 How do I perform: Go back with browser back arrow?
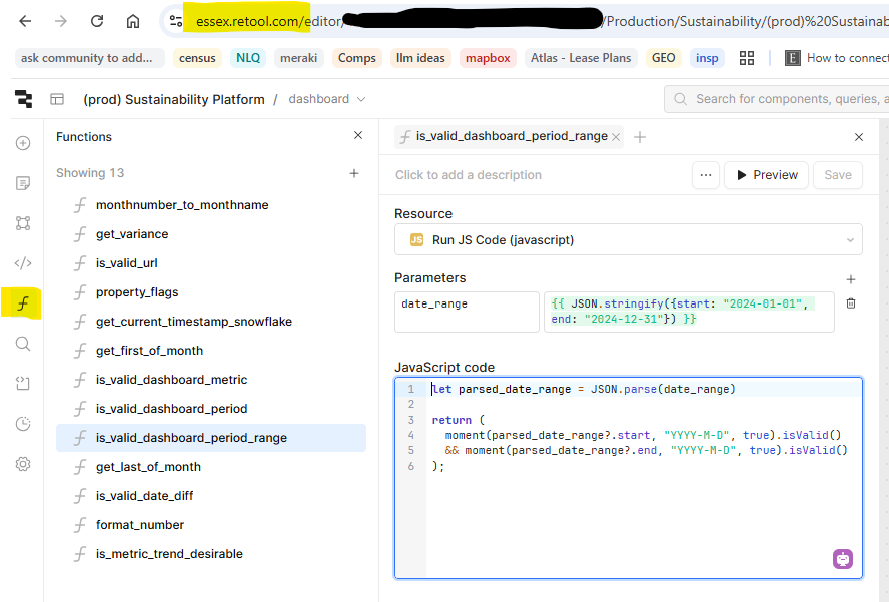pyautogui.click(x=25, y=22)
